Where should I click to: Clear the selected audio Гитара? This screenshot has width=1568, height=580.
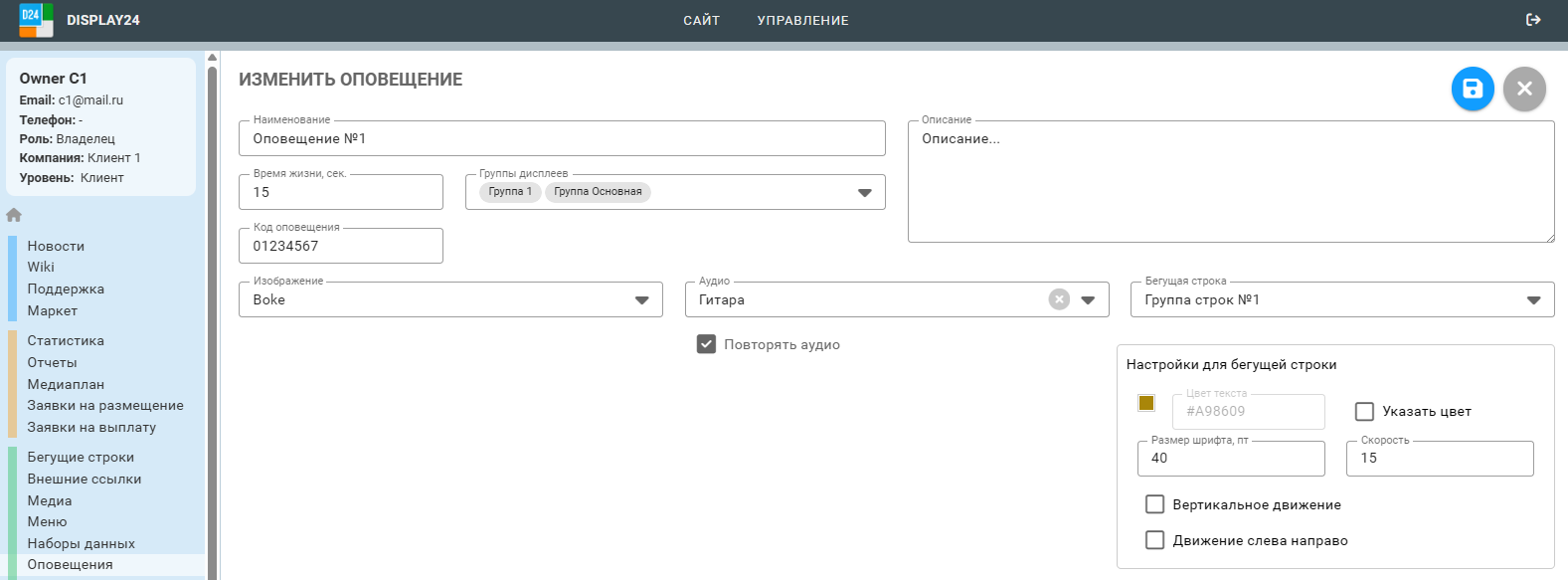1059,299
